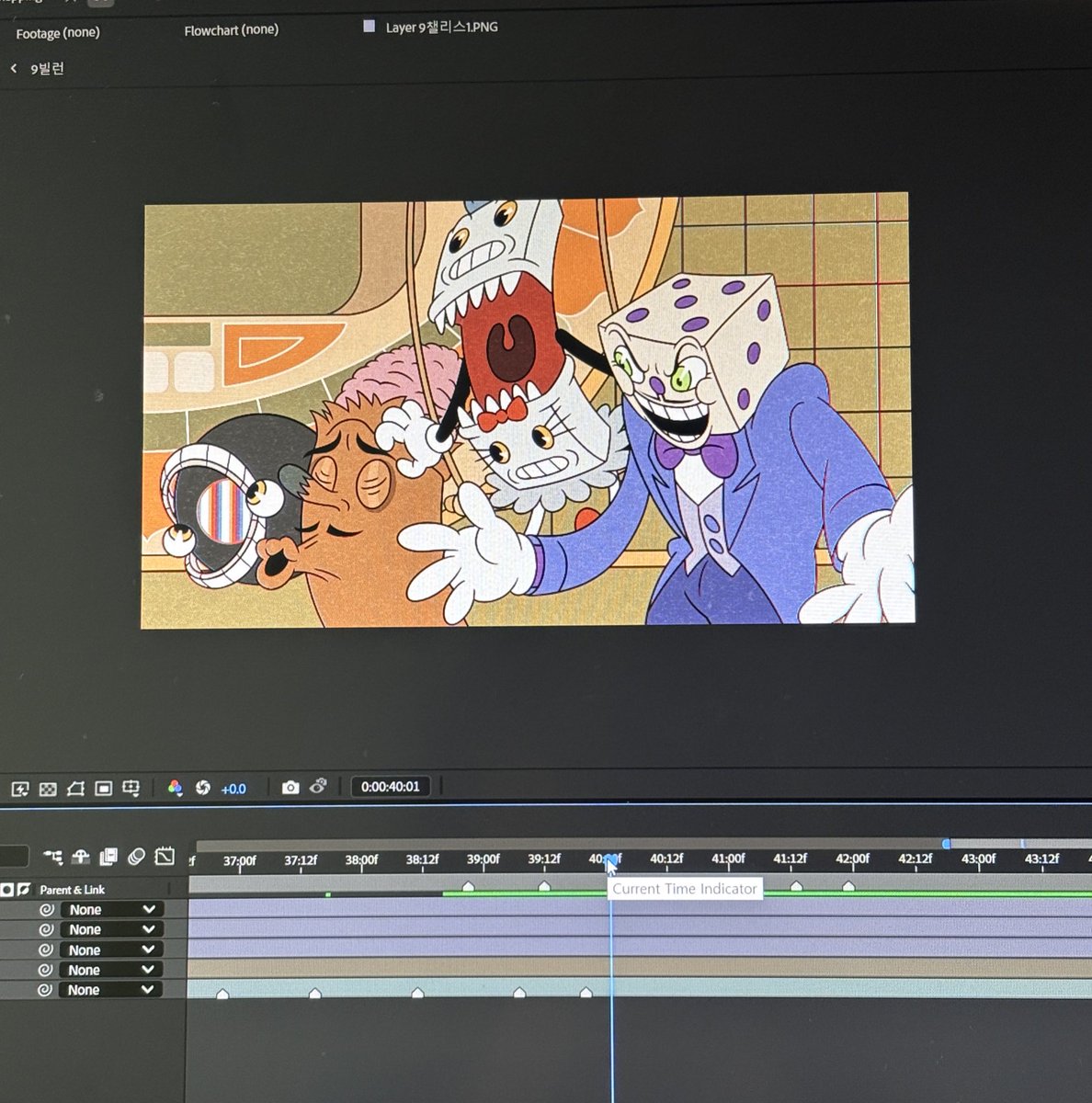This screenshot has width=1092, height=1103.
Task: Open grid and guide options menu
Action: 131,788
